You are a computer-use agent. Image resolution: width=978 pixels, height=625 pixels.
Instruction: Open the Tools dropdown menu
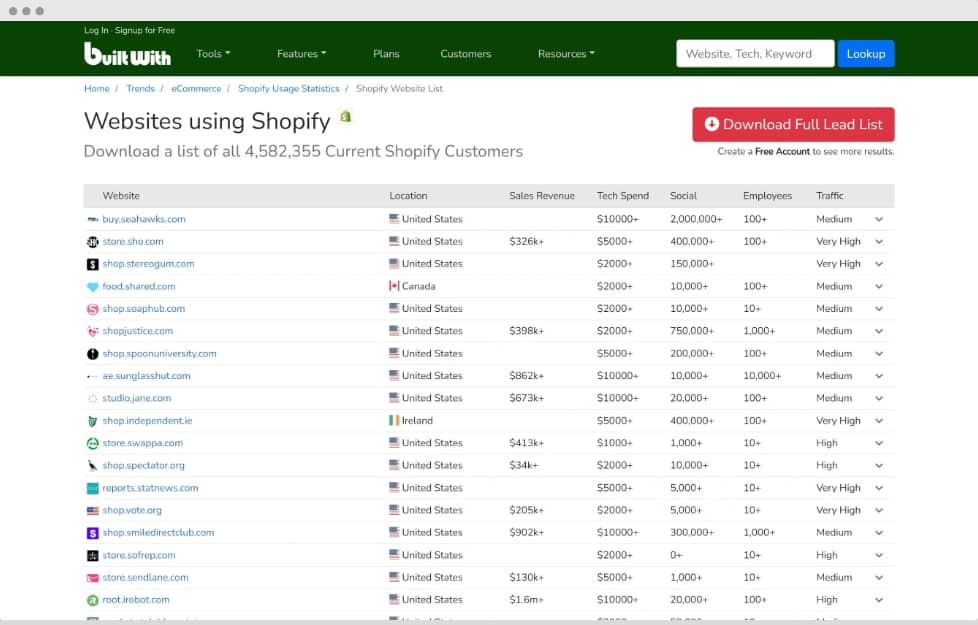[x=213, y=54]
